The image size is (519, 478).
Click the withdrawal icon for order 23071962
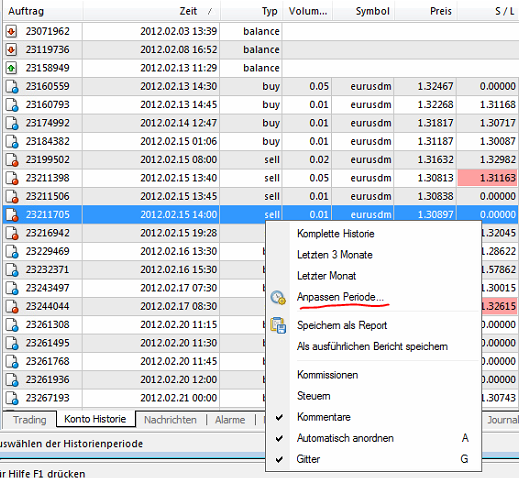tap(11, 32)
